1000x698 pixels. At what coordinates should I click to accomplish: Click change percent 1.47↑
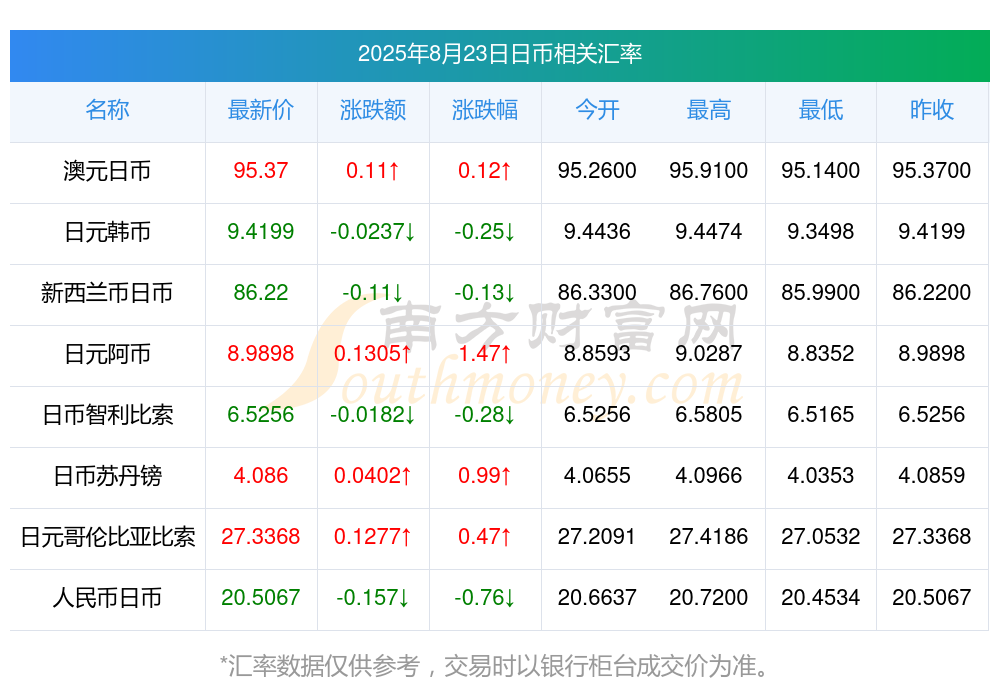point(485,353)
